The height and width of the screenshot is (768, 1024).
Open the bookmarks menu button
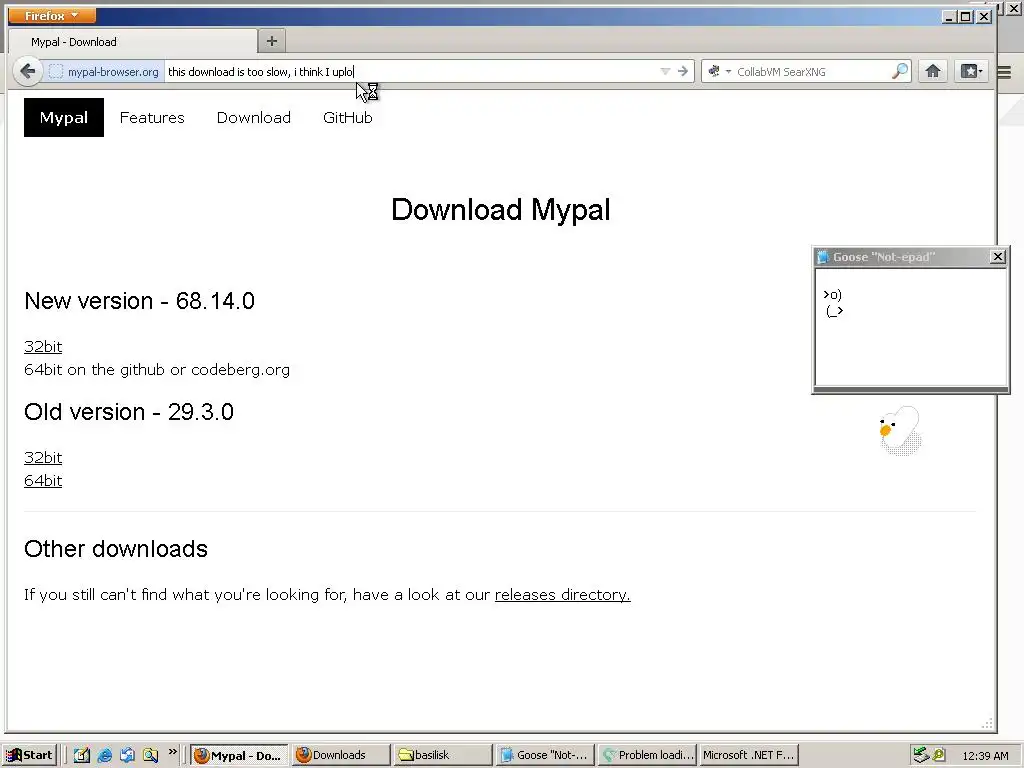click(971, 71)
